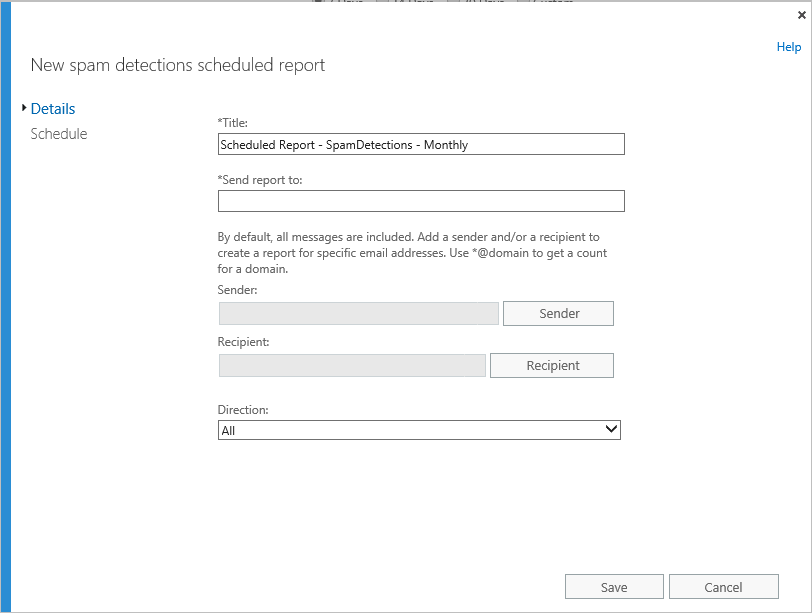
Task: Click the arrow marker beside Details
Action: coord(24,108)
